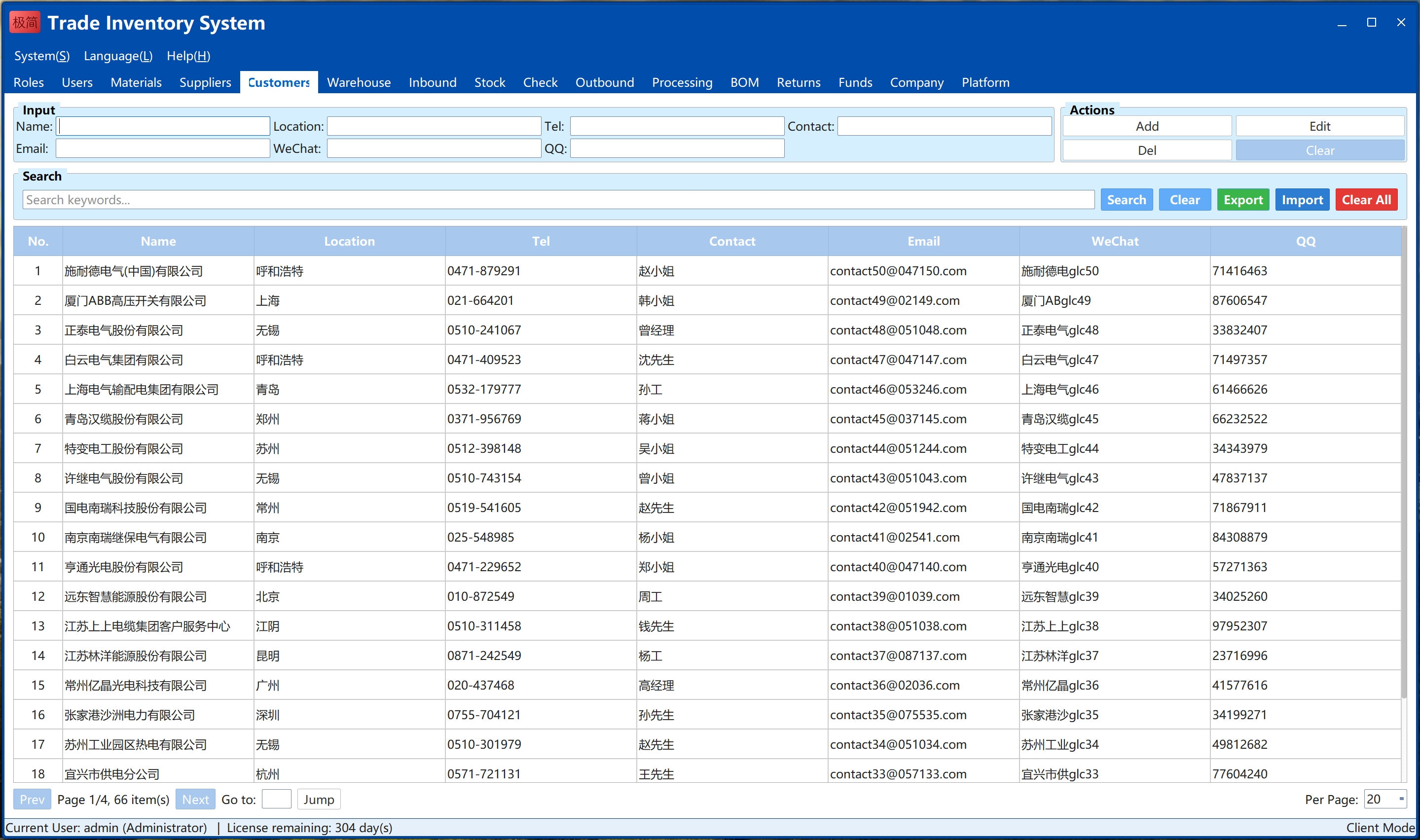1420x840 pixels.
Task: Sort by the Location column header
Action: (x=350, y=241)
